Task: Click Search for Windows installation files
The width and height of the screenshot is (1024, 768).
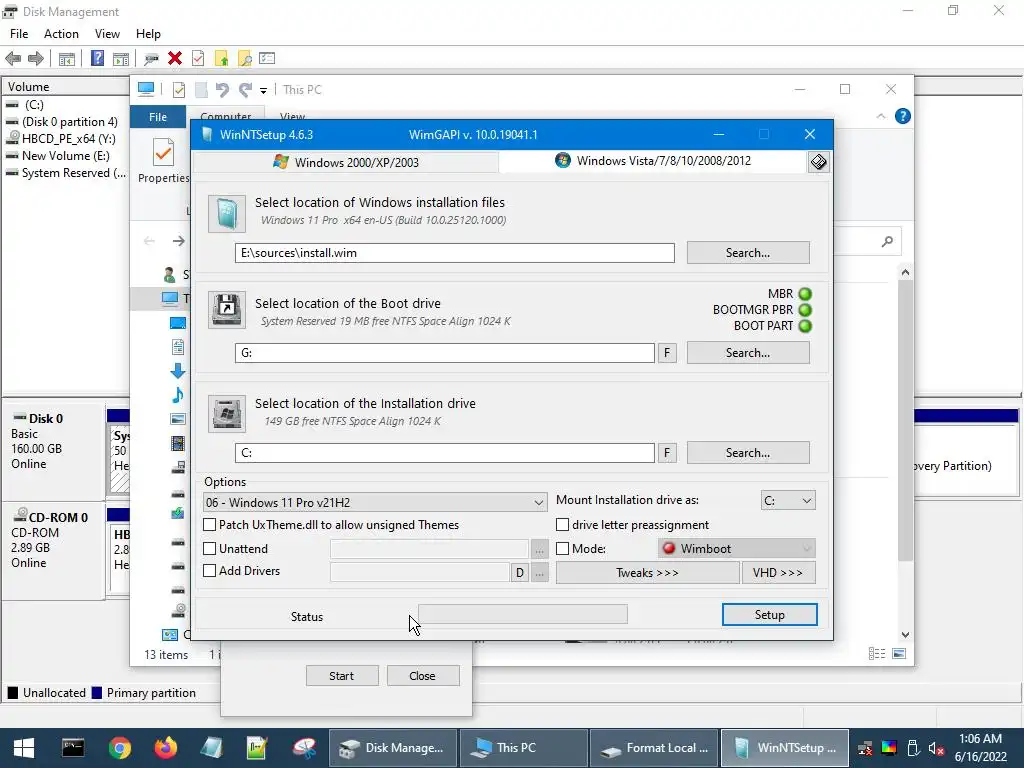Action: pos(748,253)
